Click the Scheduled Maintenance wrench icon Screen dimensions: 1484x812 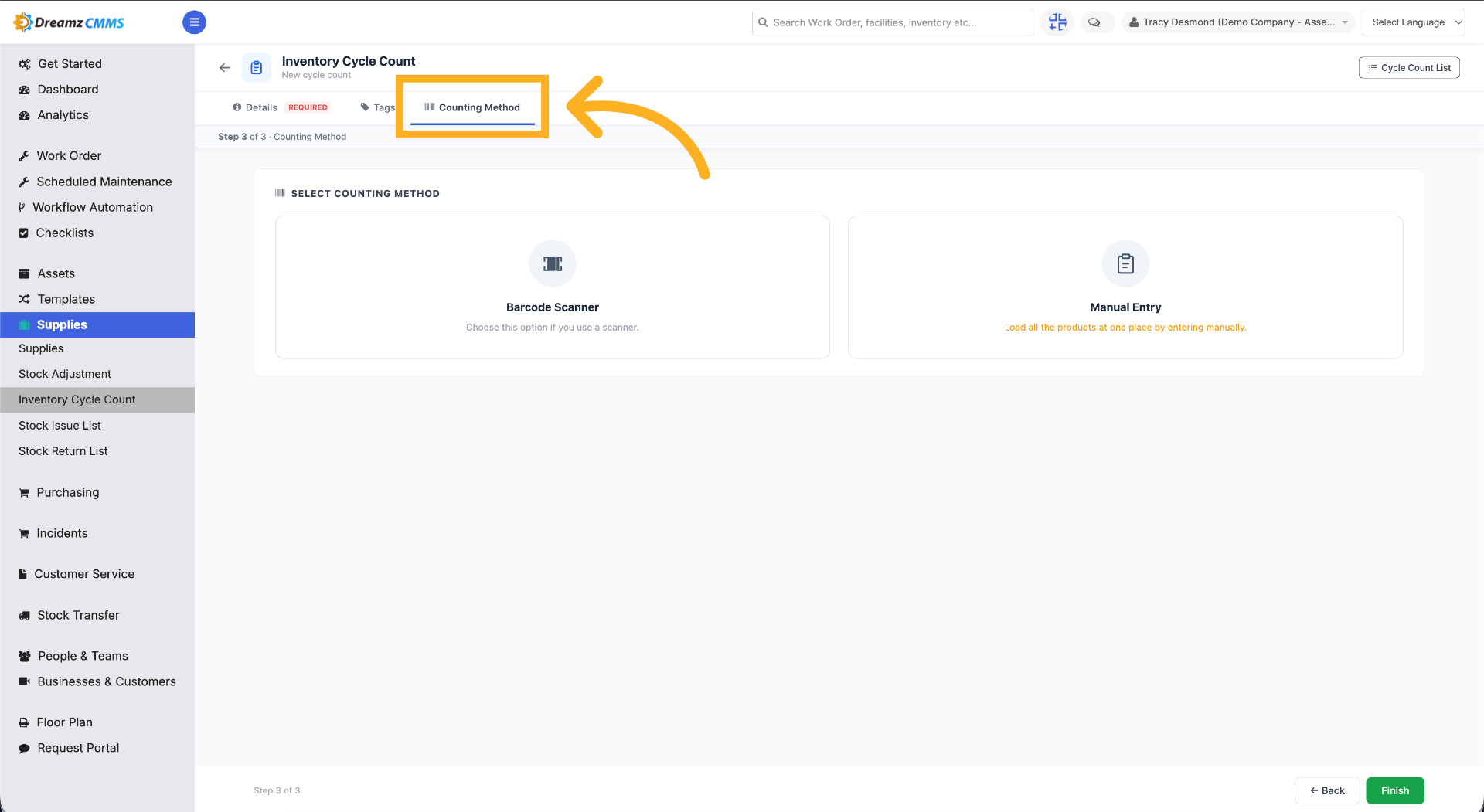click(24, 182)
